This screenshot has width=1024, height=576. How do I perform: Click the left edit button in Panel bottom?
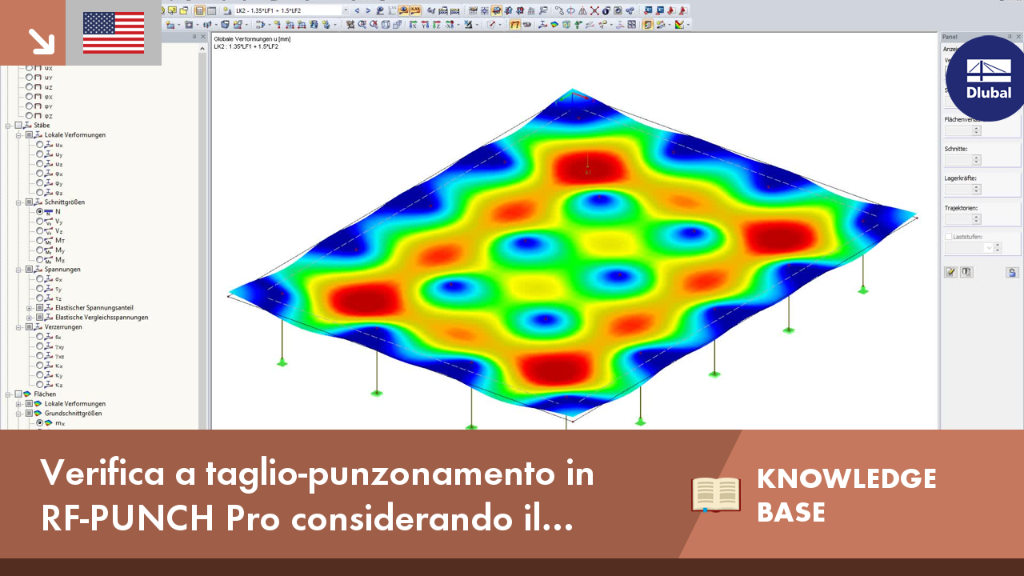point(951,272)
